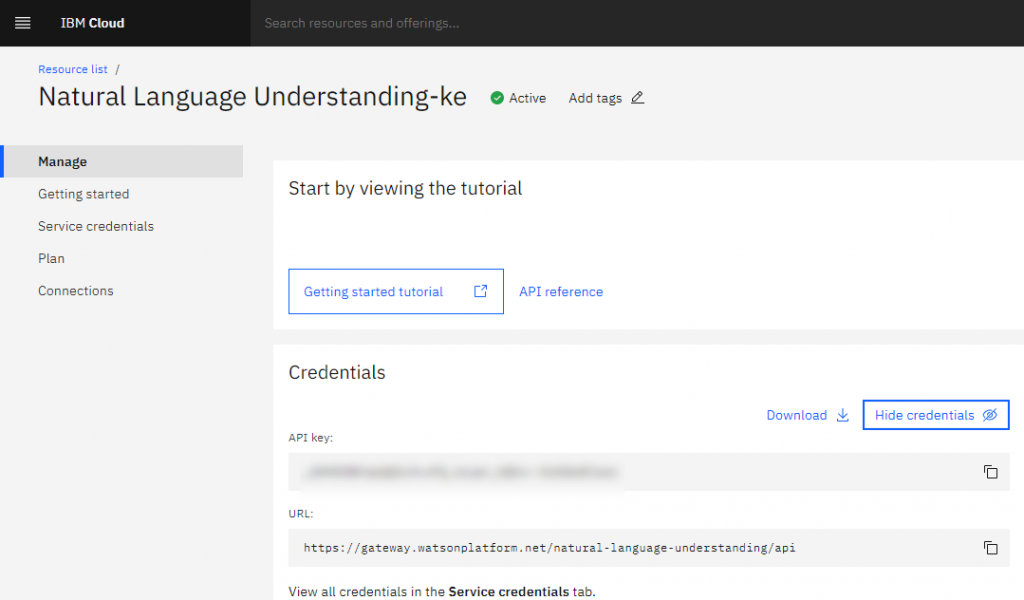The height and width of the screenshot is (600, 1024).
Task: Click the blurred API key field
Action: [x=648, y=472]
